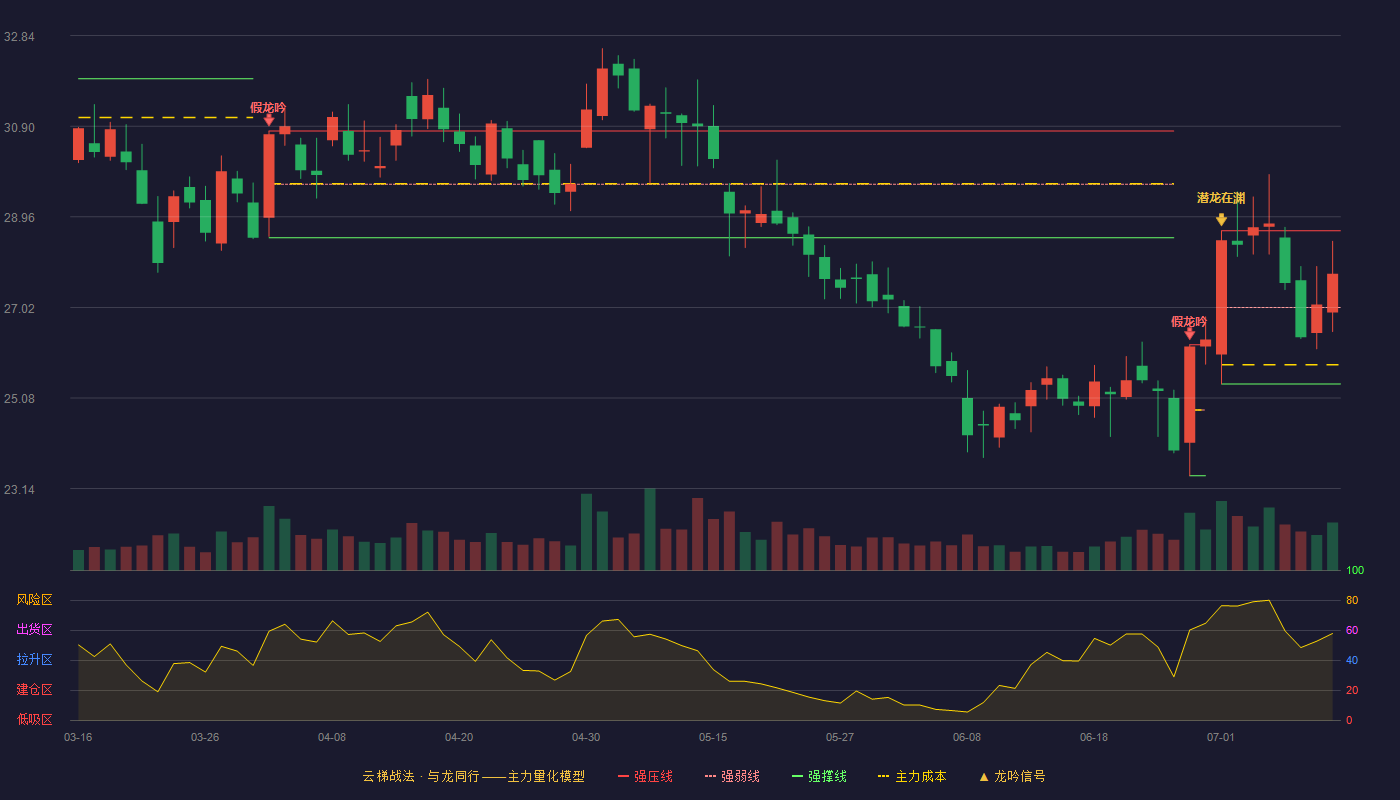Click the 建仓区 zone label
1400x800 pixels.
34,690
